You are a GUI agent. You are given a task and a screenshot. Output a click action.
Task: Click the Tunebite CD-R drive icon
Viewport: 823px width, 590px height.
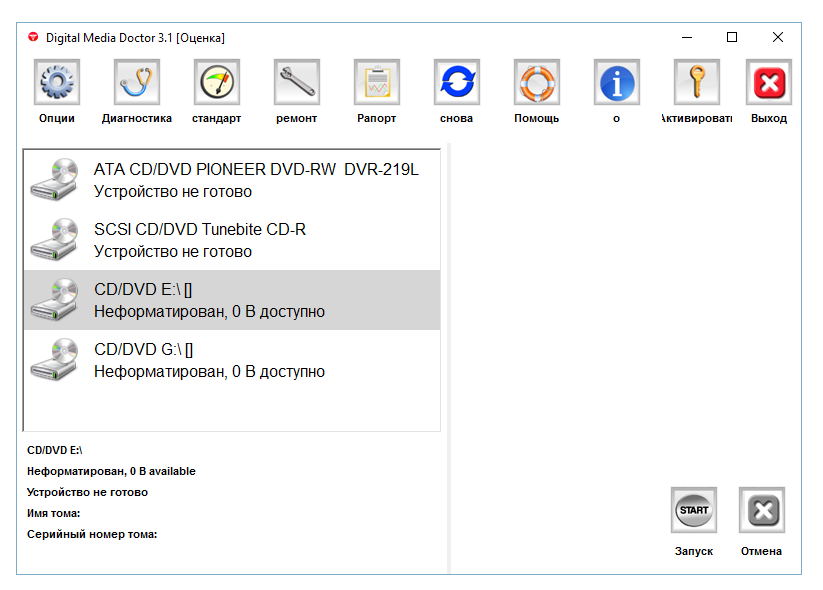click(55, 239)
